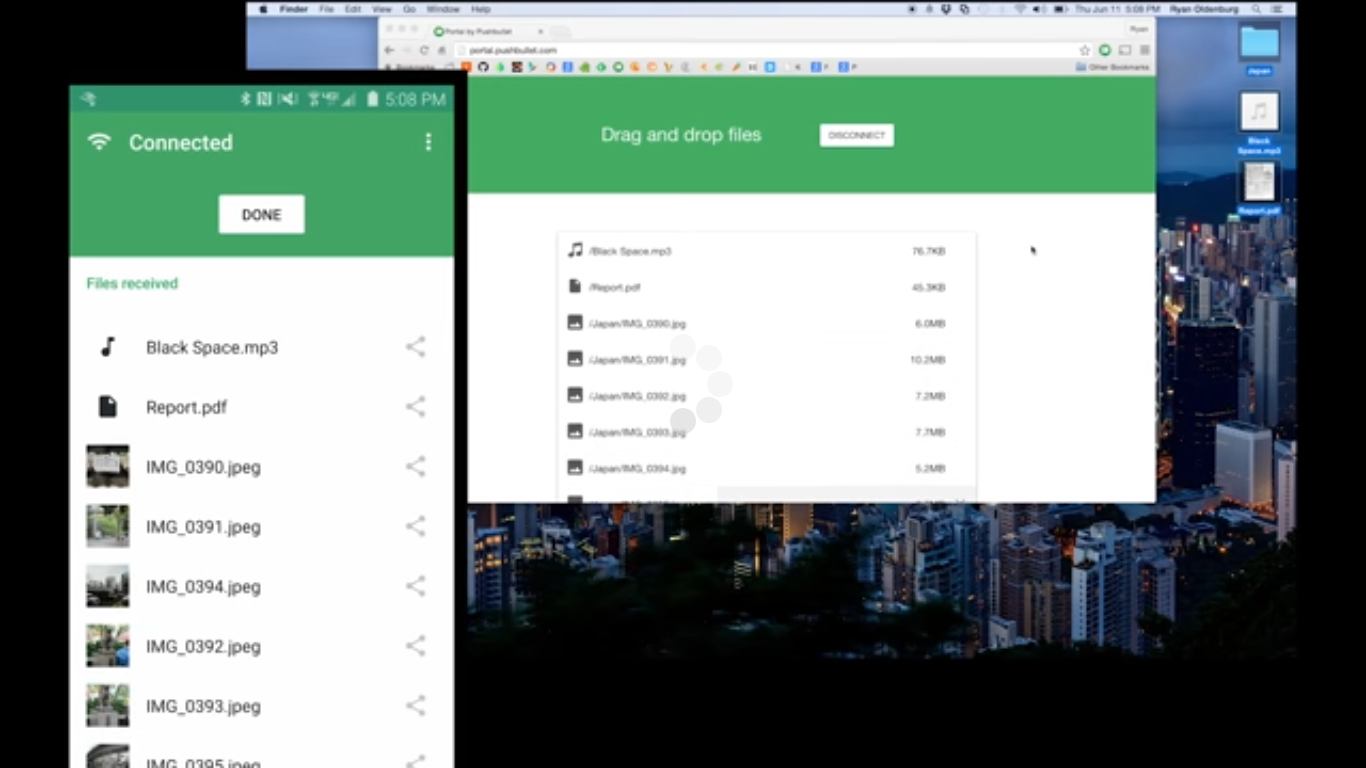Bookmark page with the star icon

pyautogui.click(x=1084, y=50)
